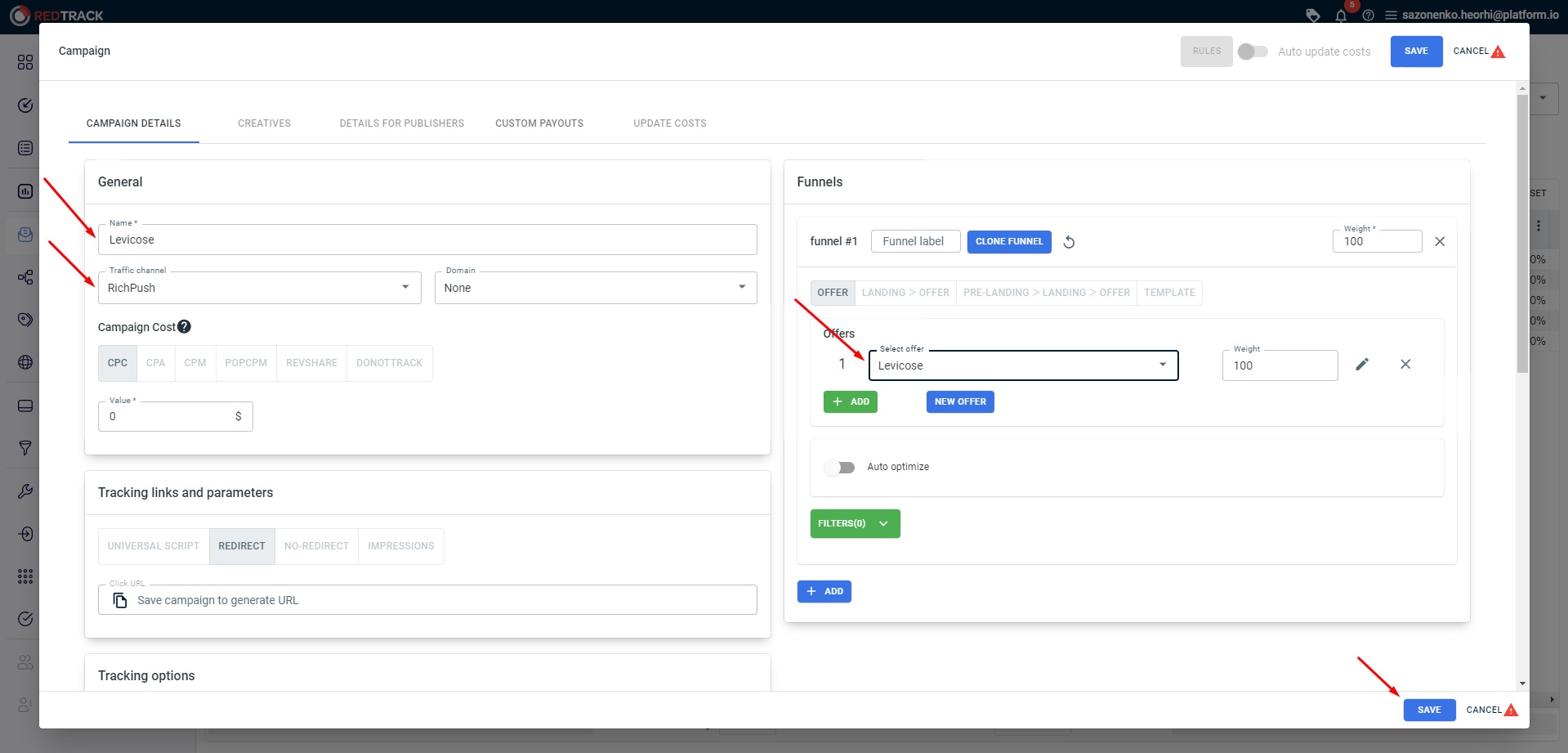Open the Select offer dropdown for Levicose
This screenshot has height=753, width=1568.
1161,365
